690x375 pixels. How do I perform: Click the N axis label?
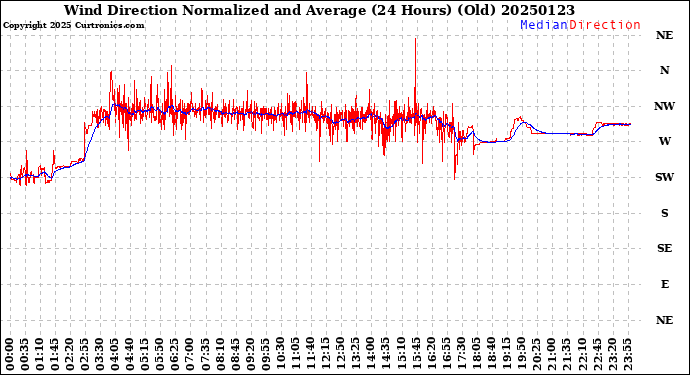click(x=664, y=70)
